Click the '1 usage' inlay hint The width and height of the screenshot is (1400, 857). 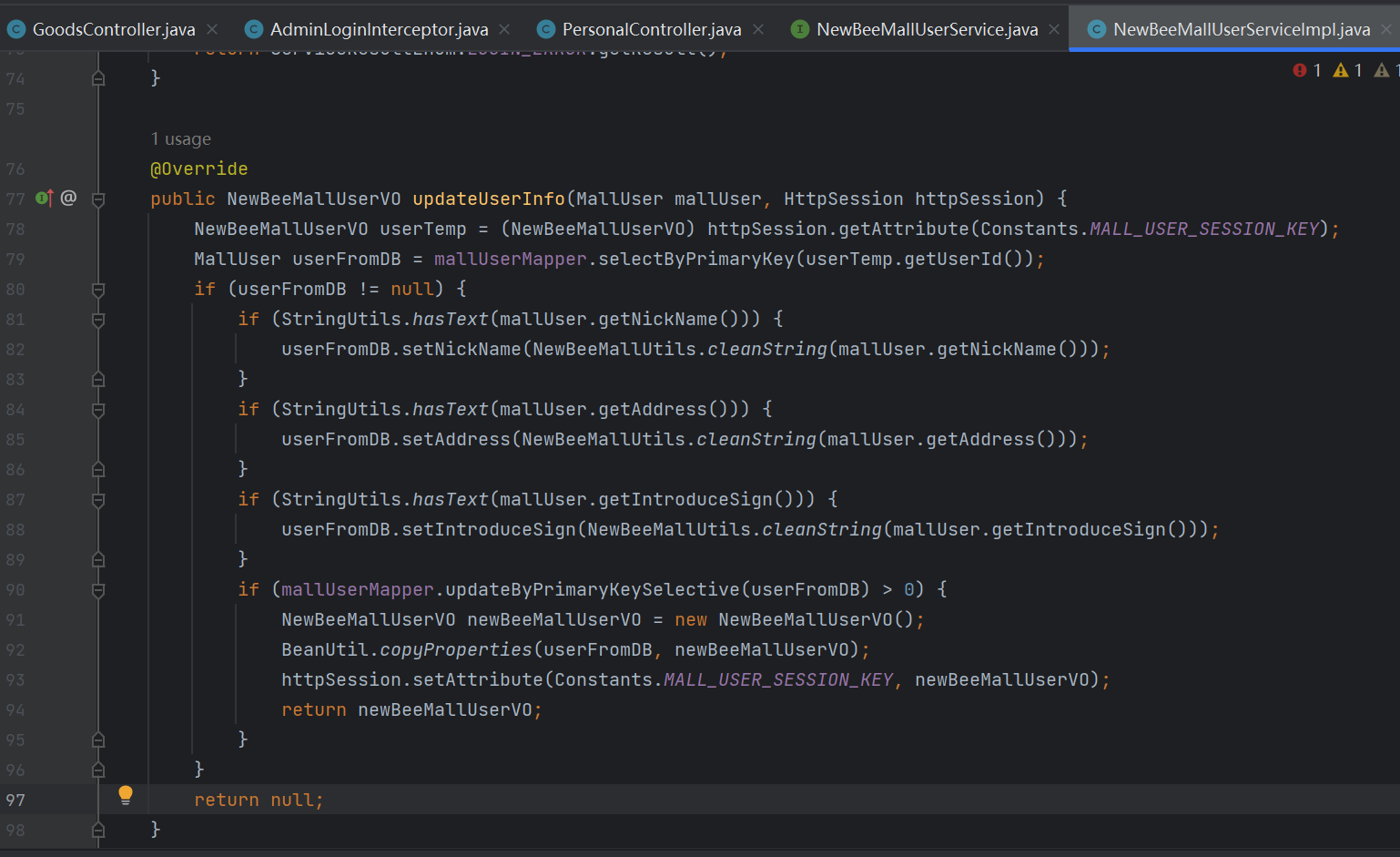(x=180, y=138)
